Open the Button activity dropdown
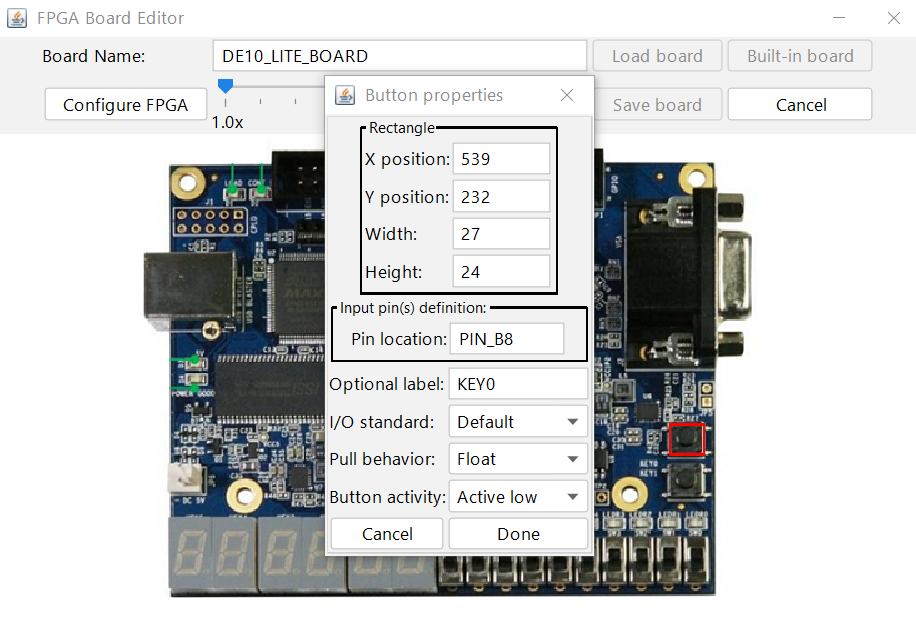The width and height of the screenshot is (916, 629). pos(518,497)
